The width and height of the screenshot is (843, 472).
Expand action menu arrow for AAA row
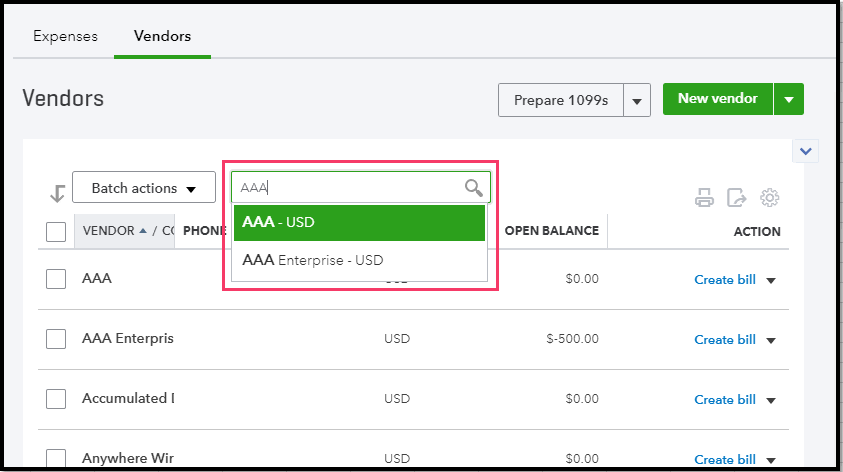pos(771,281)
